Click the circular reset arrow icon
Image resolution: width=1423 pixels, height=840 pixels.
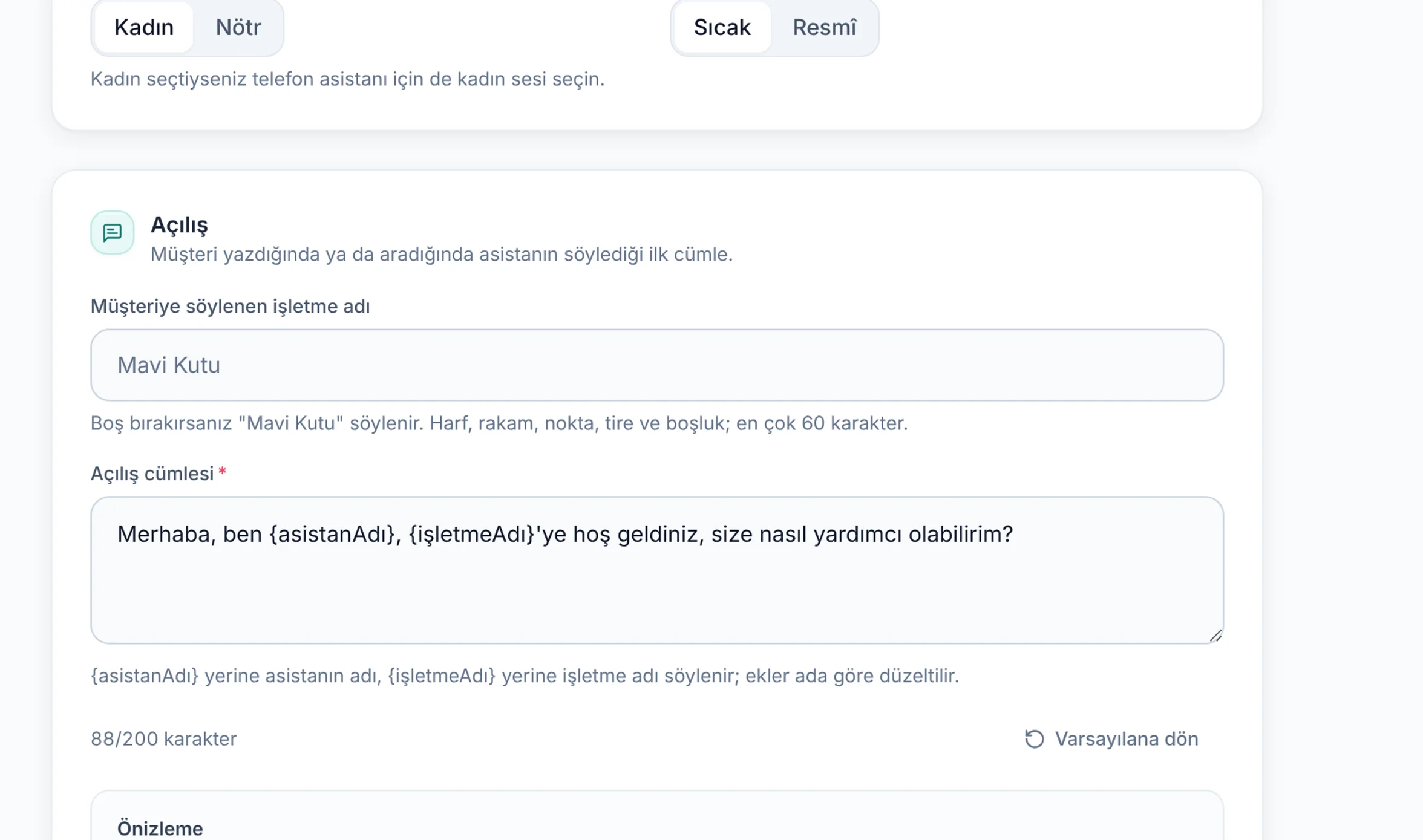(x=1035, y=739)
